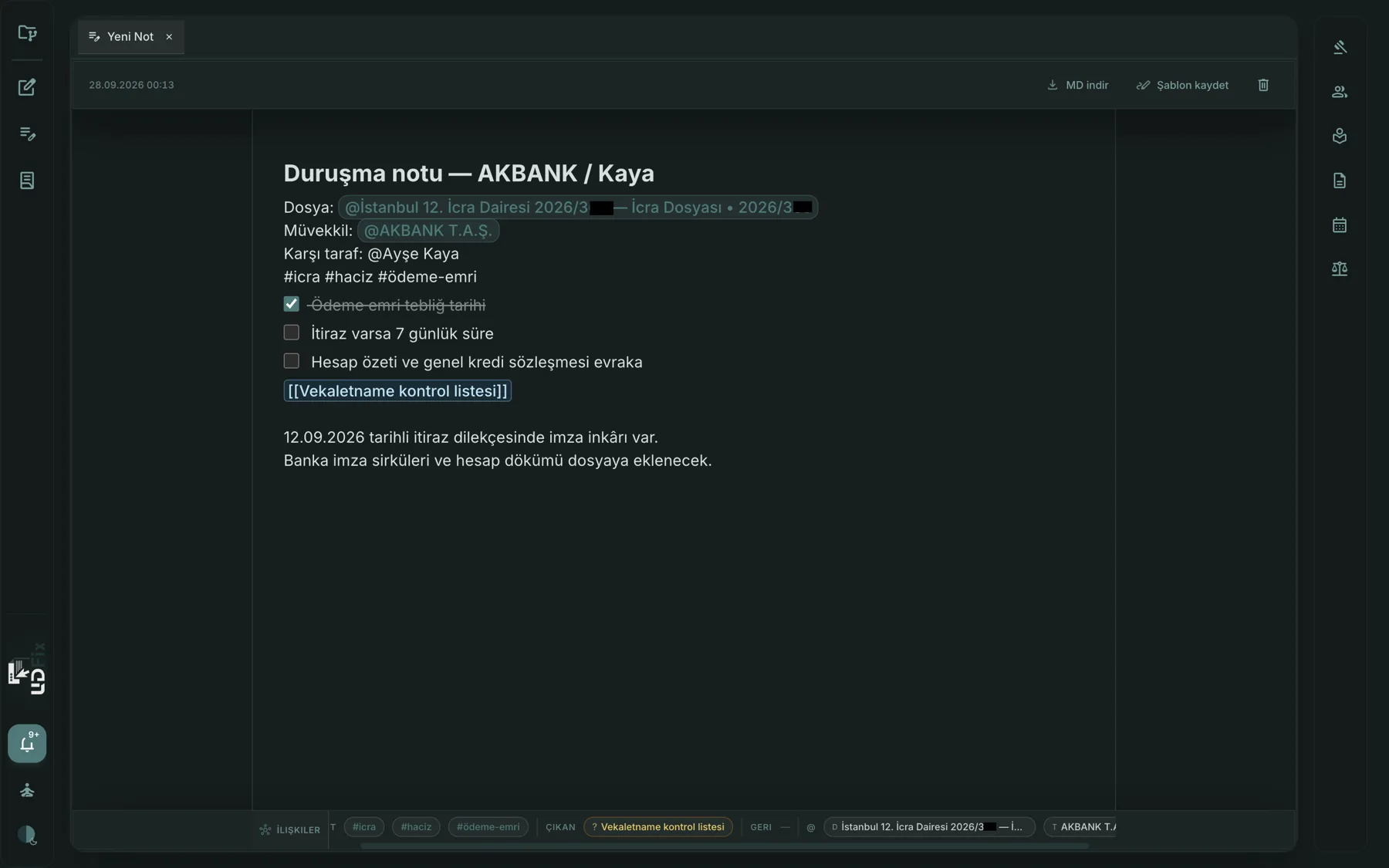Click the İstanbul 12. İcra Dairesi chip in relations bar
1389x868 pixels.
pyautogui.click(x=929, y=827)
